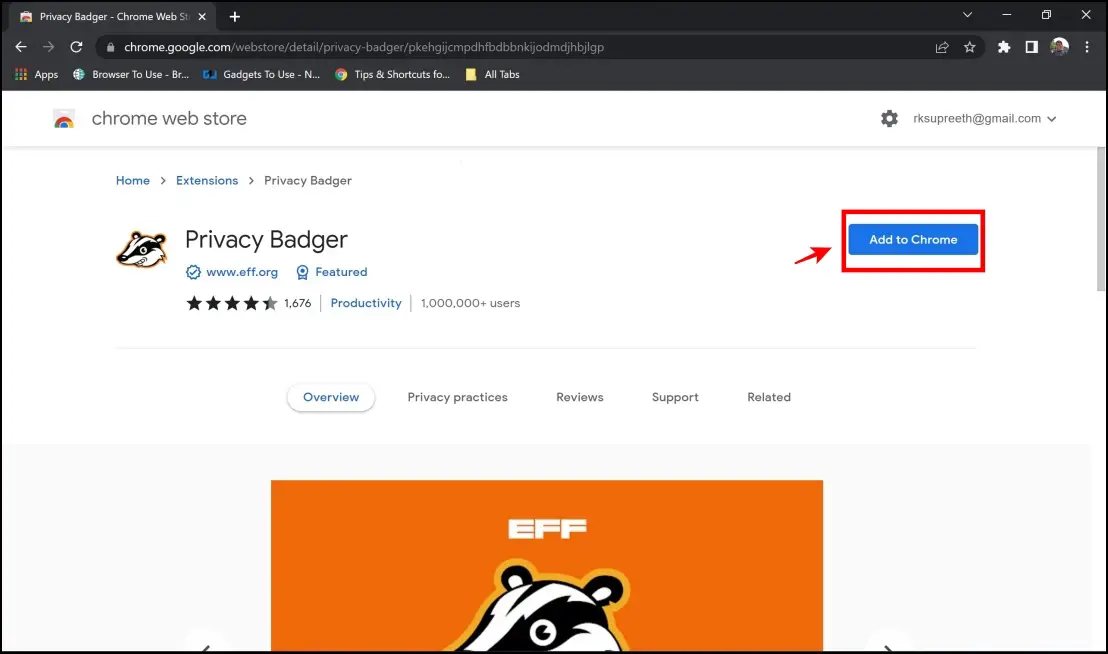Expand the rksupreeth@gmail.com account dropdown

[984, 119]
